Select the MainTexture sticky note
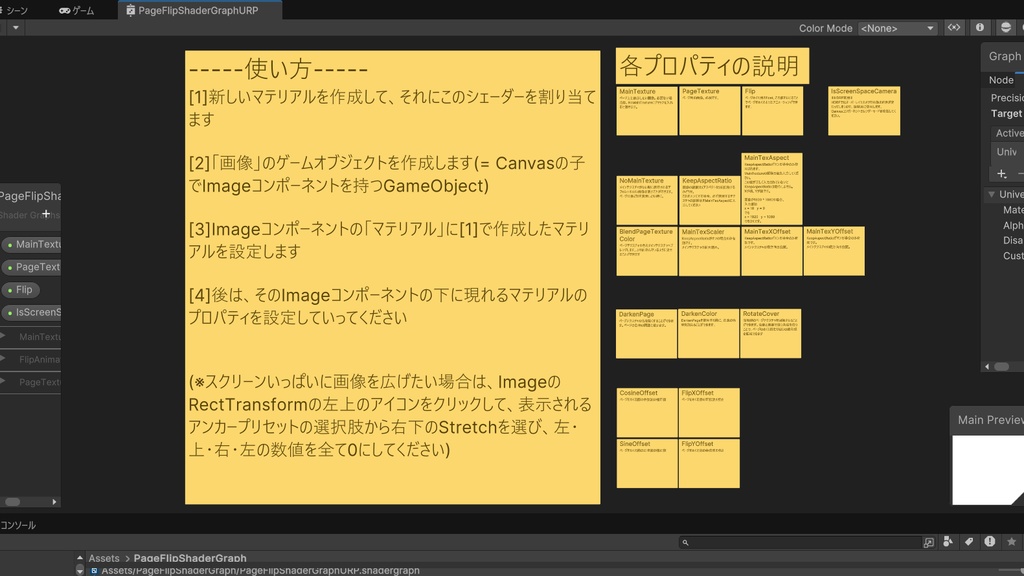1024x576 pixels. tap(647, 110)
